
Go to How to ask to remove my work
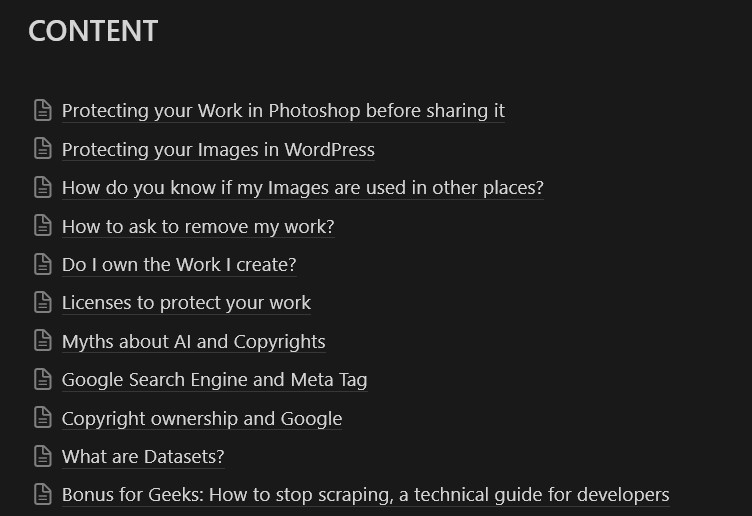198,226
